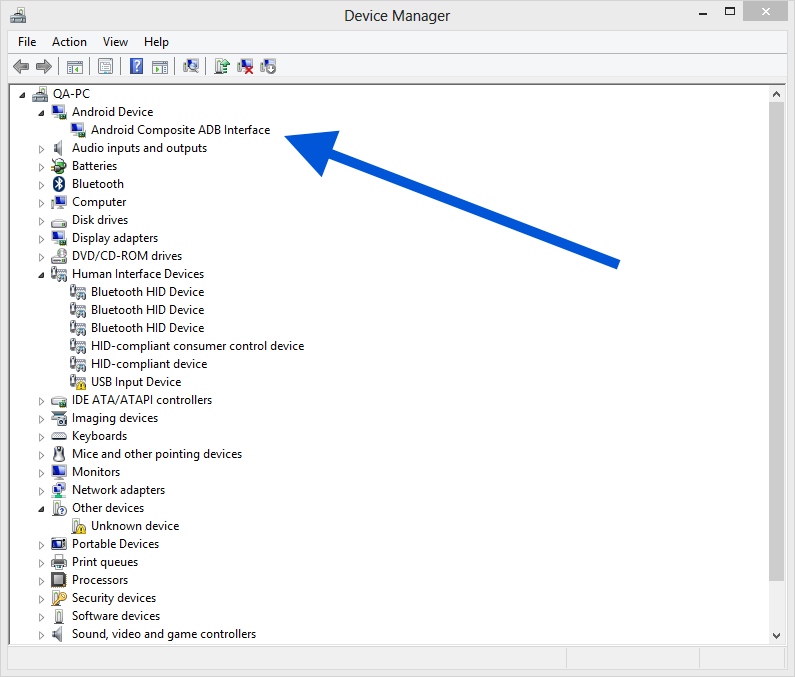This screenshot has width=795, height=677.
Task: Collapse the QA-PC root node
Action: point(22,95)
